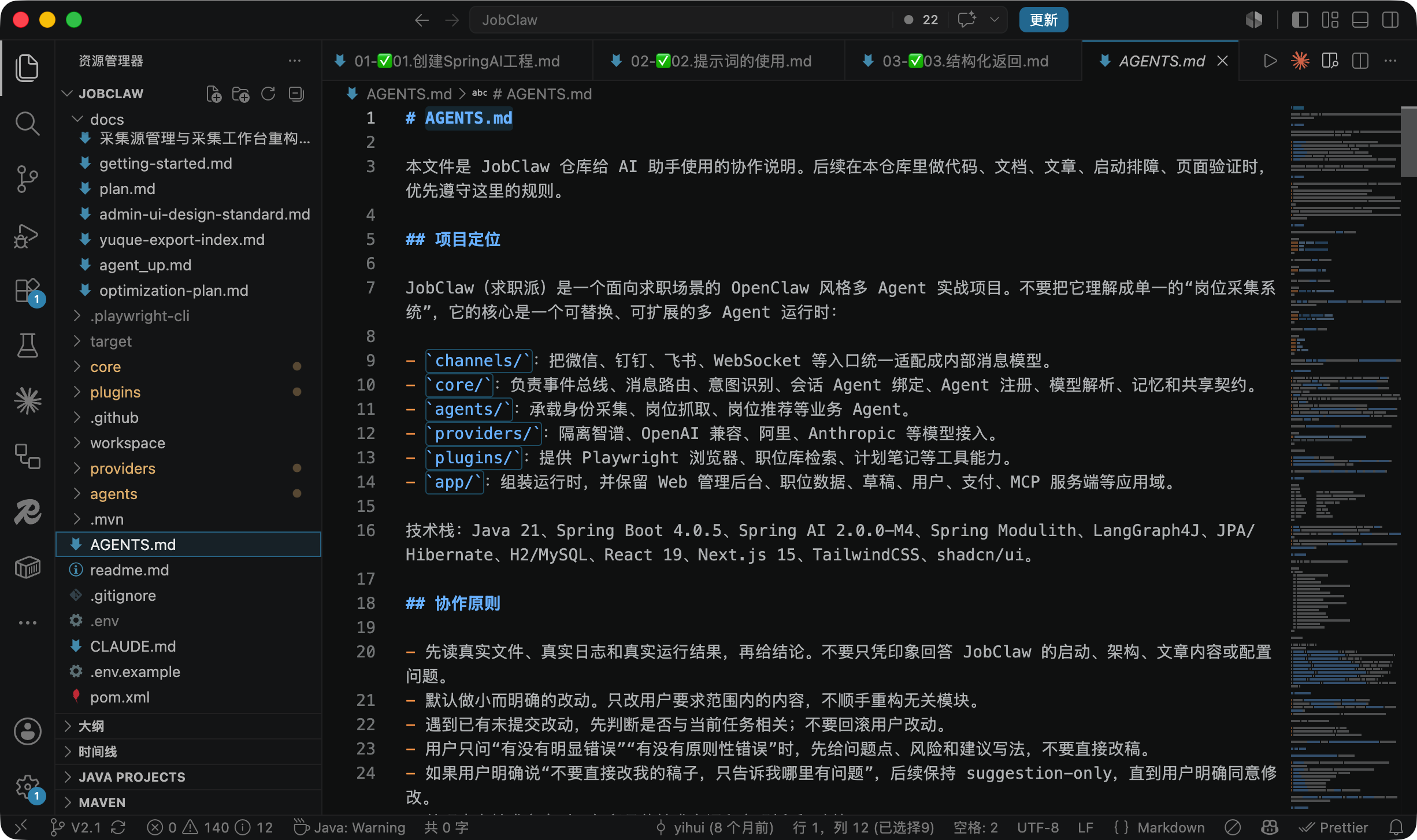The image size is (1417, 840).
Task: Click the orange Claude icon in editor toolbar
Action: (x=1300, y=61)
